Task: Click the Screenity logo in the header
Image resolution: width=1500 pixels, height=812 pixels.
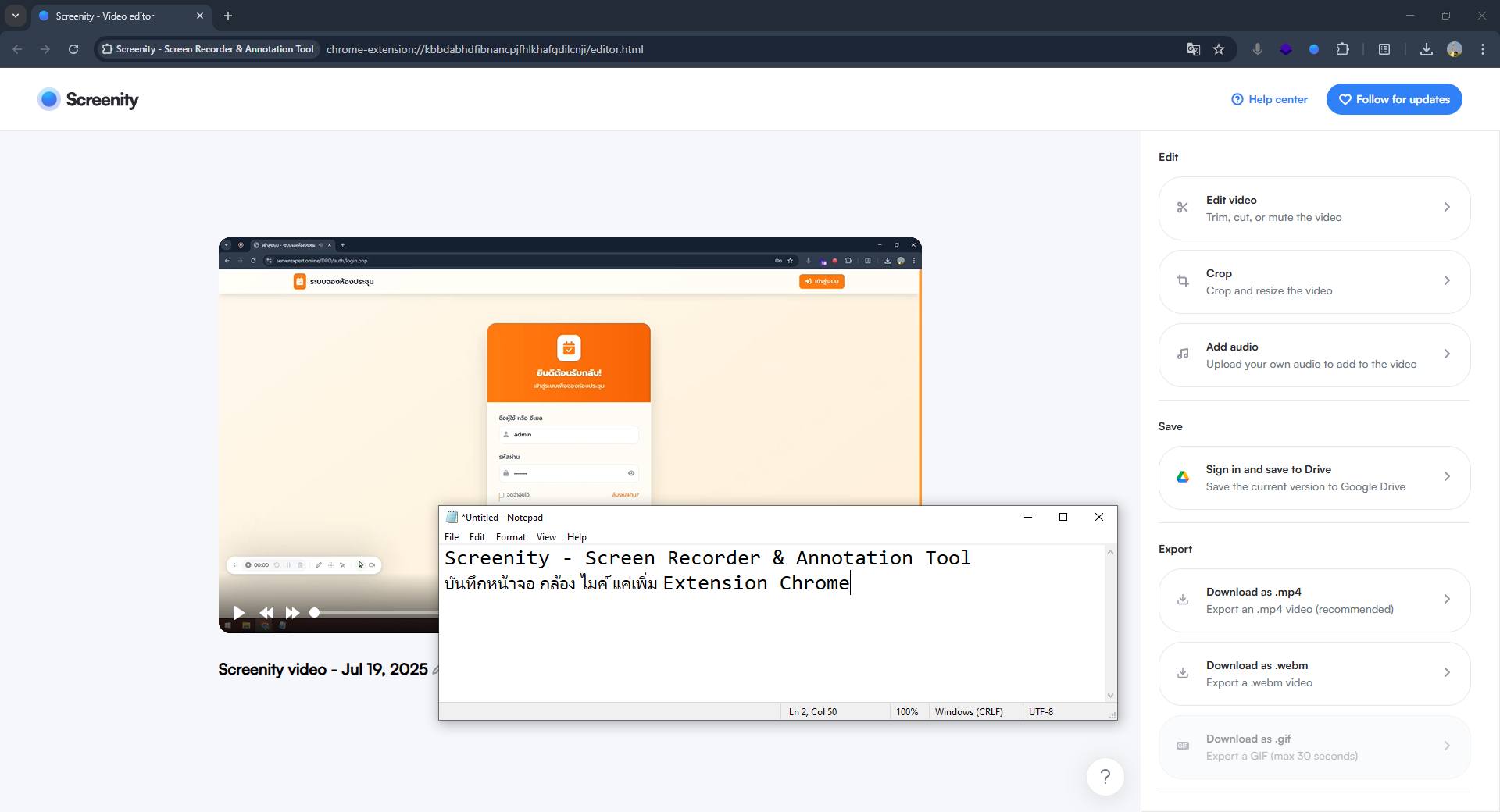Action: pos(88,99)
